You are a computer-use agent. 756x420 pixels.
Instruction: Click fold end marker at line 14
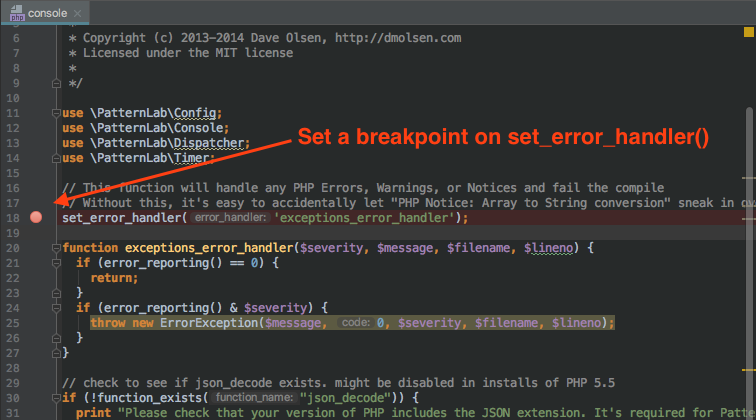coord(54,158)
